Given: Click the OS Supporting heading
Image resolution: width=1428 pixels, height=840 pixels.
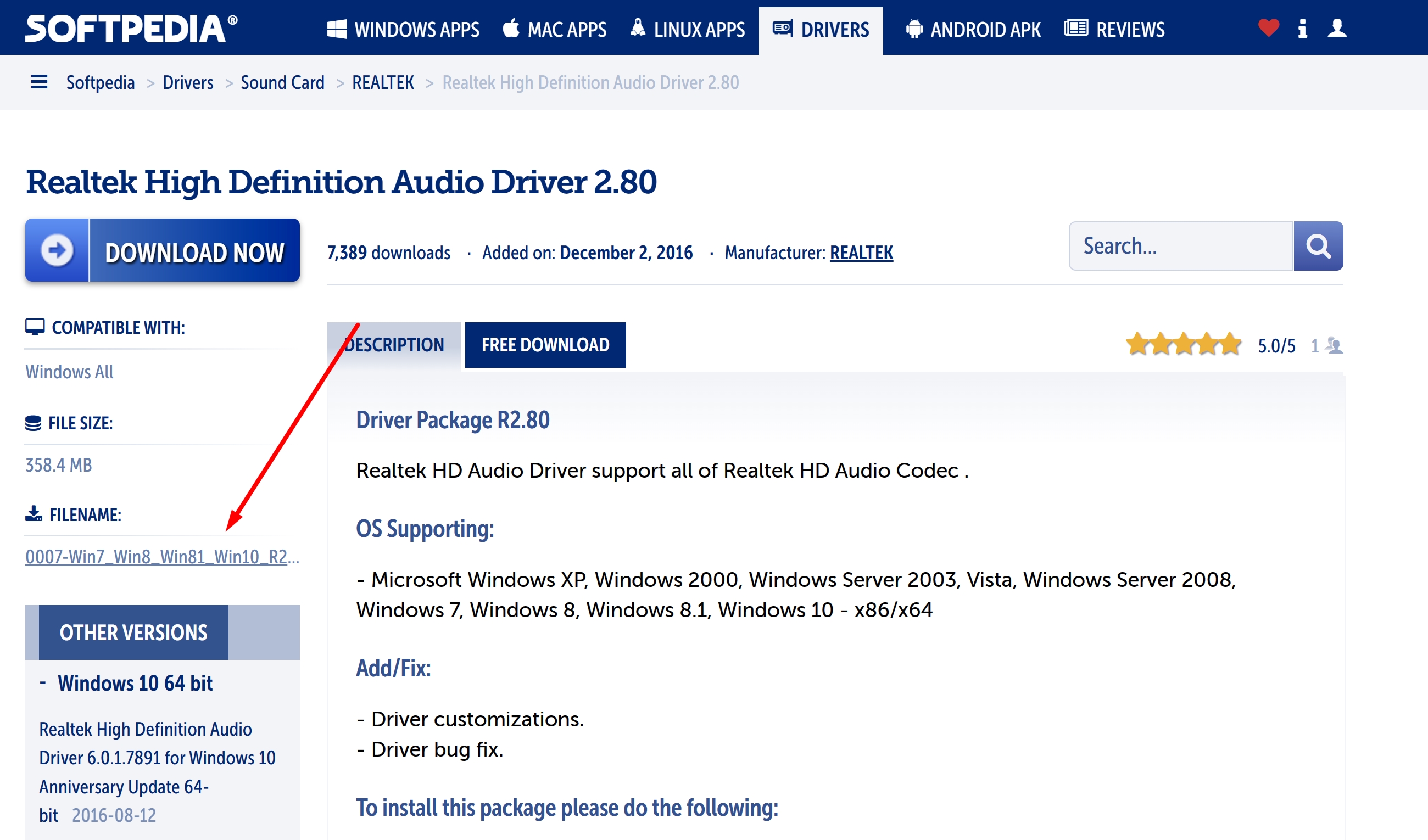Looking at the screenshot, I should pyautogui.click(x=425, y=529).
